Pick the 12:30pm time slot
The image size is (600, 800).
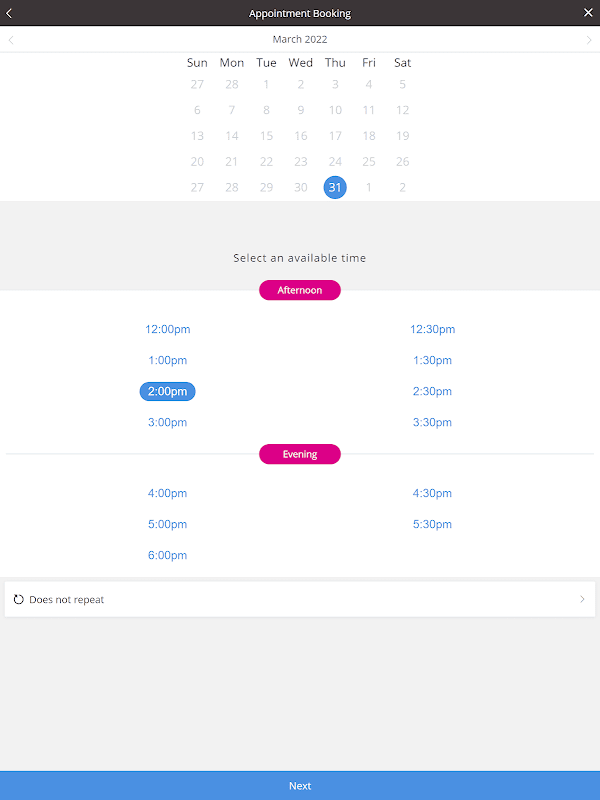pos(432,329)
